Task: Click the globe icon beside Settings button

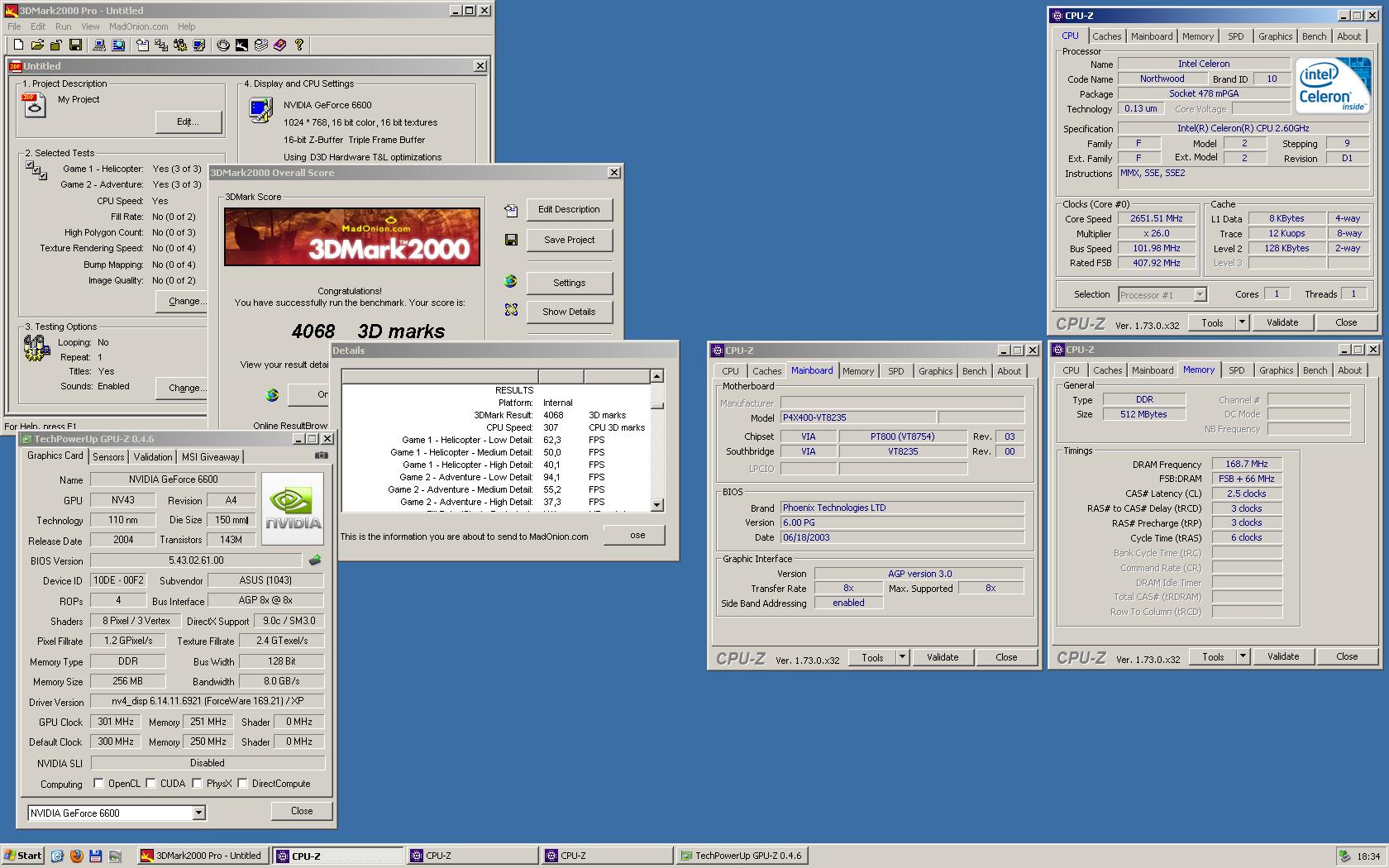Action: tap(511, 282)
